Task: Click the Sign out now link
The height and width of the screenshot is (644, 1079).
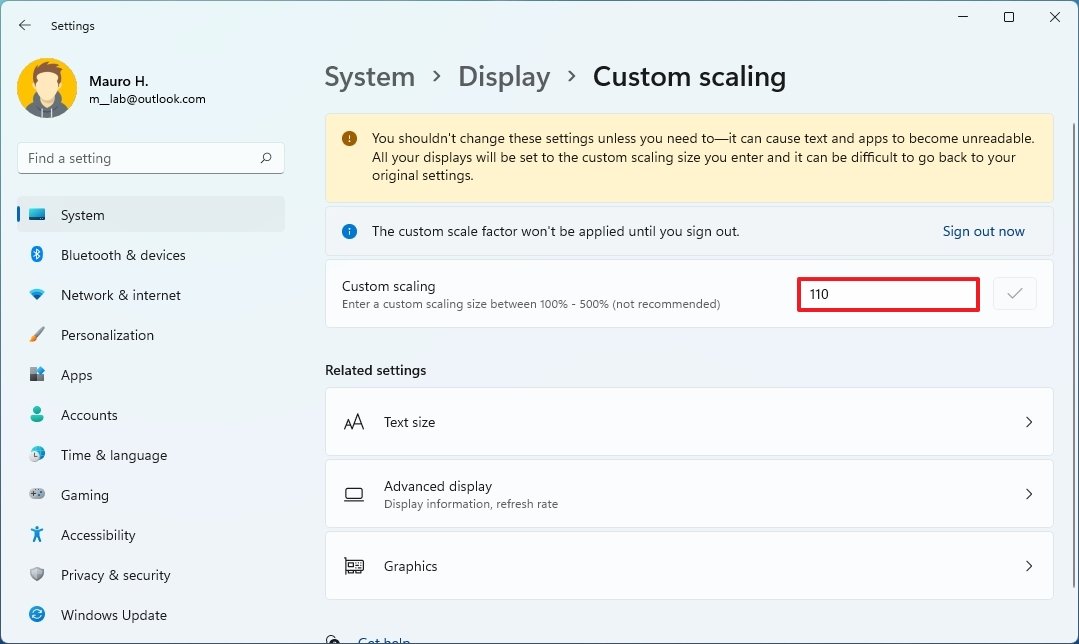Action: pyautogui.click(x=983, y=231)
